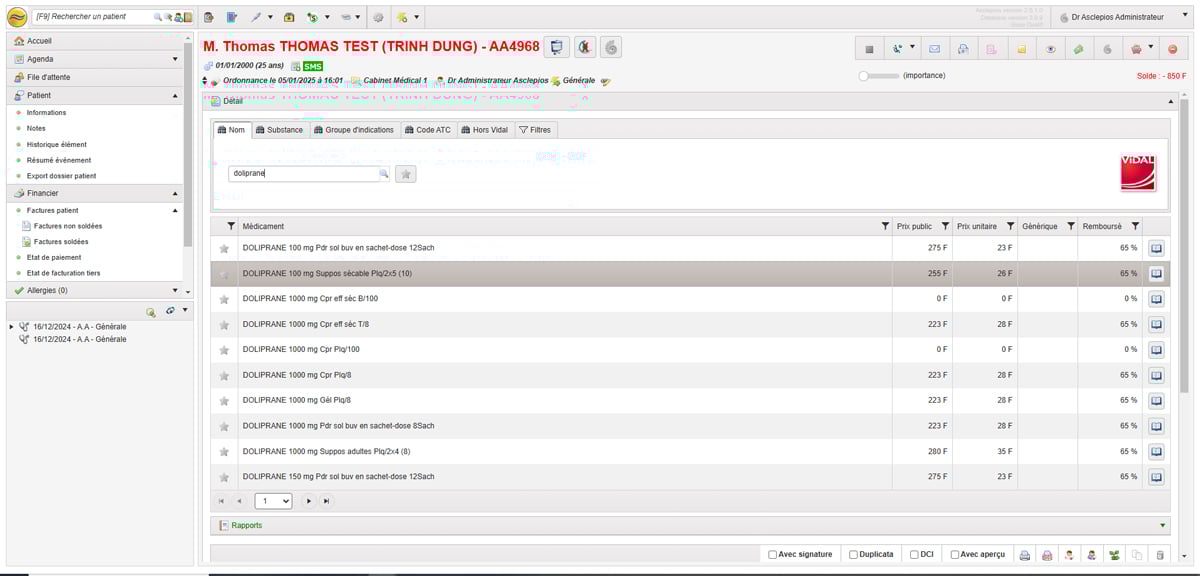Viewport: 1200px width, 576px height.
Task: Expand the Agenda sidebar menu
Action: [175, 59]
